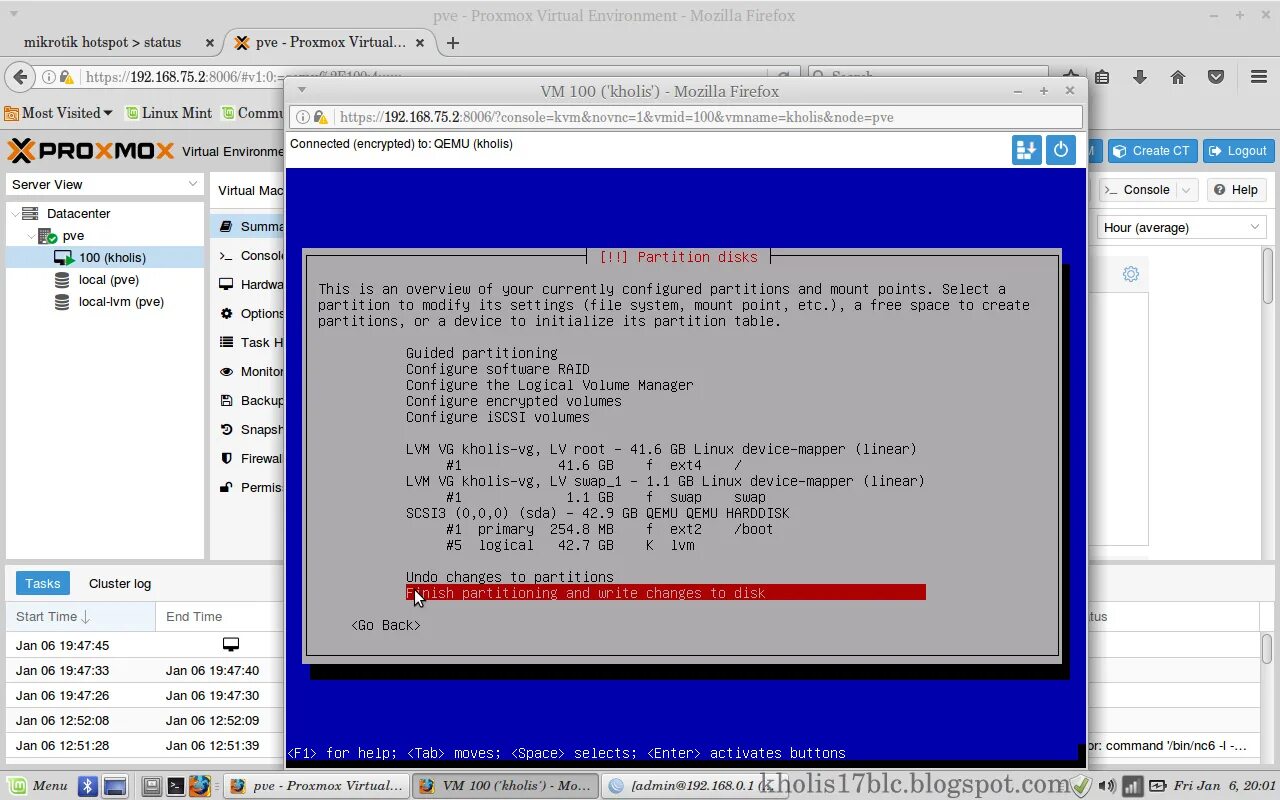
Task: Click the Console button in Proxmox toolbar
Action: [1138, 190]
